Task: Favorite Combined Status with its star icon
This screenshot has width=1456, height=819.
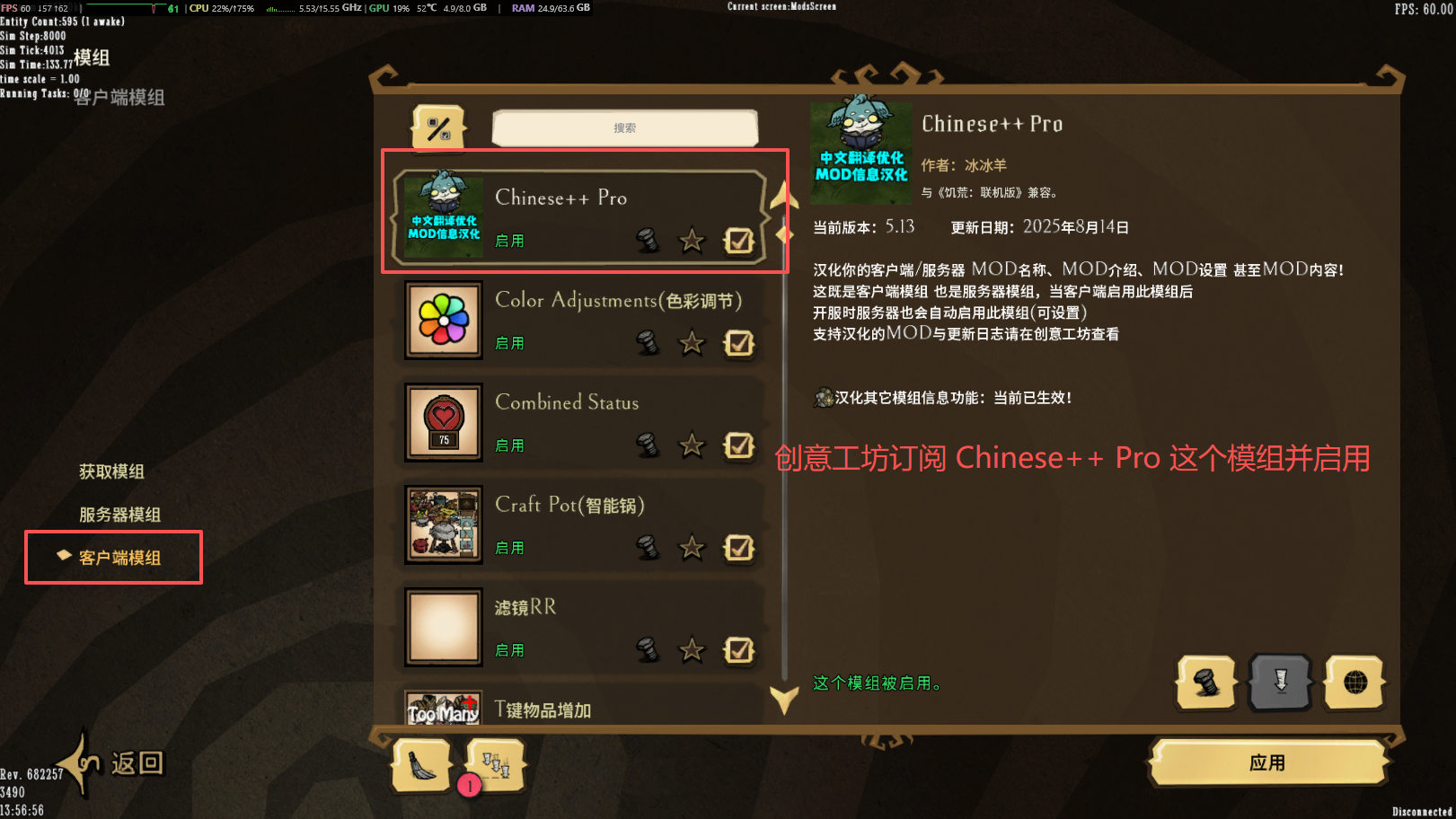Action: point(692,445)
